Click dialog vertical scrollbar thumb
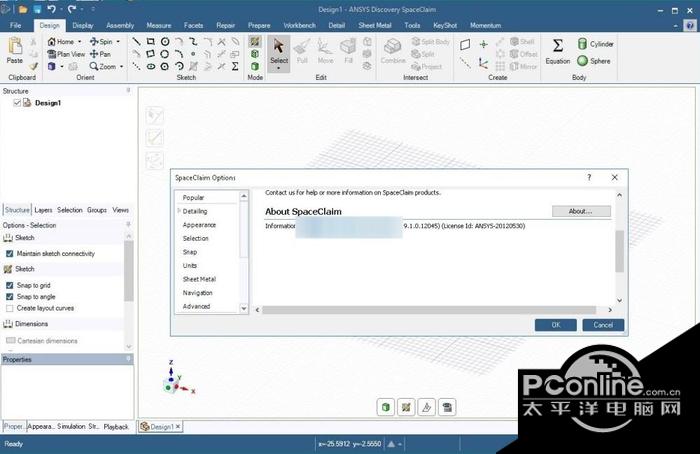Viewport: 700px width, 454px height. [x=619, y=251]
